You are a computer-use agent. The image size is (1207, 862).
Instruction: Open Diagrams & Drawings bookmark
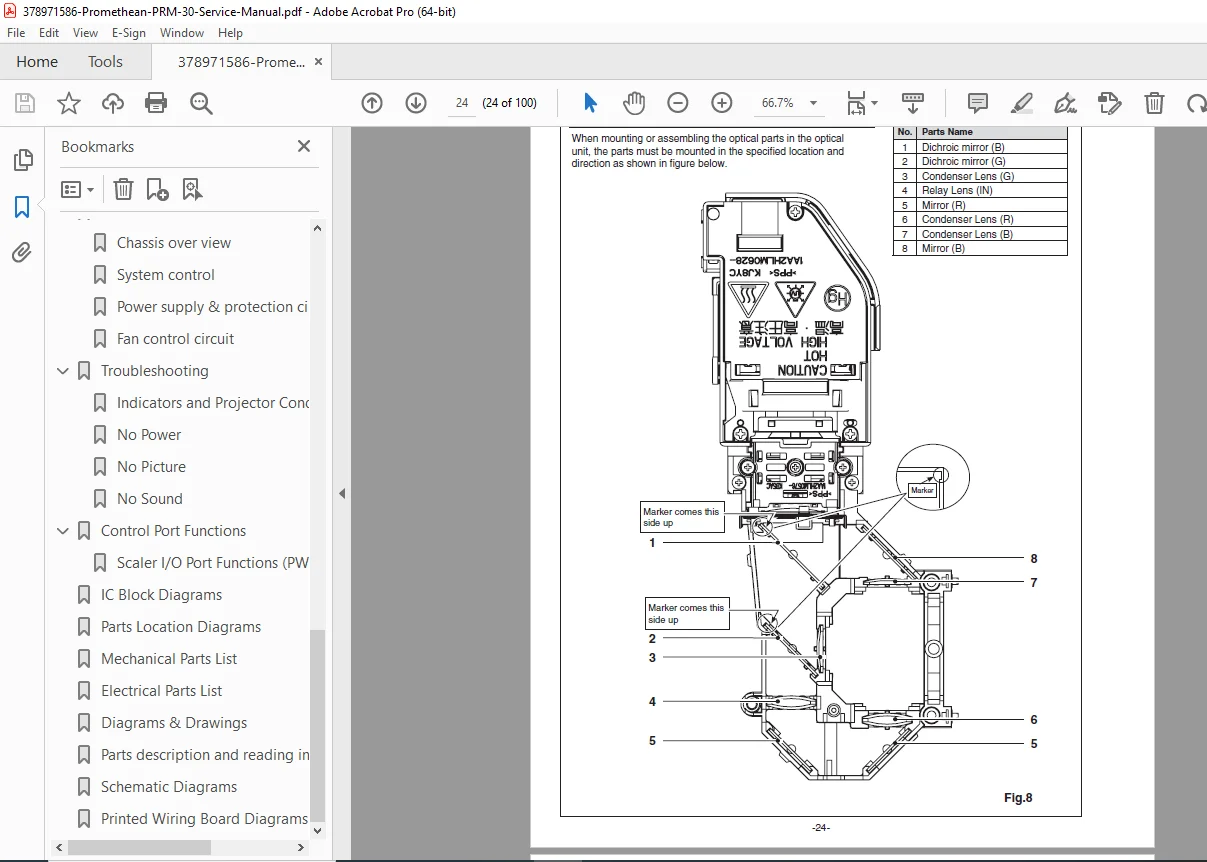pos(174,723)
